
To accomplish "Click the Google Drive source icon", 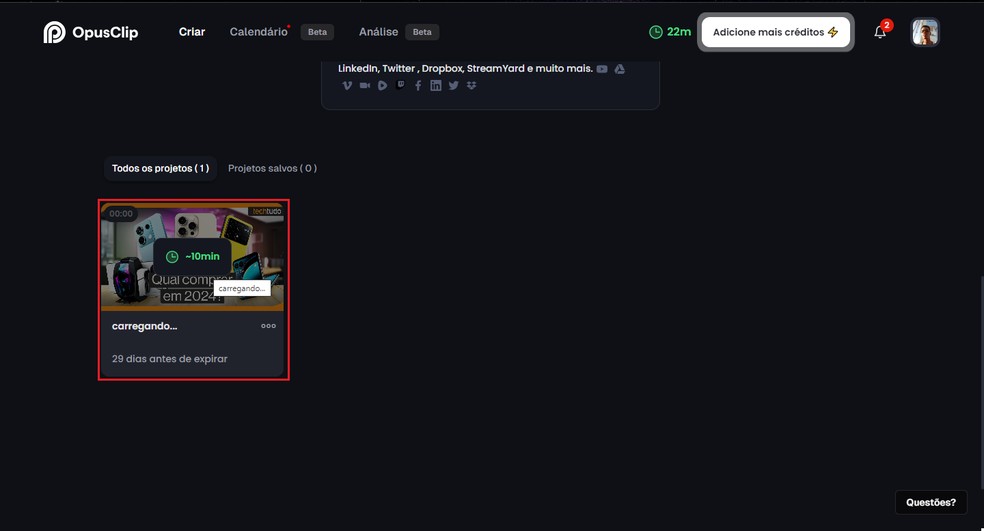I will pyautogui.click(x=619, y=69).
